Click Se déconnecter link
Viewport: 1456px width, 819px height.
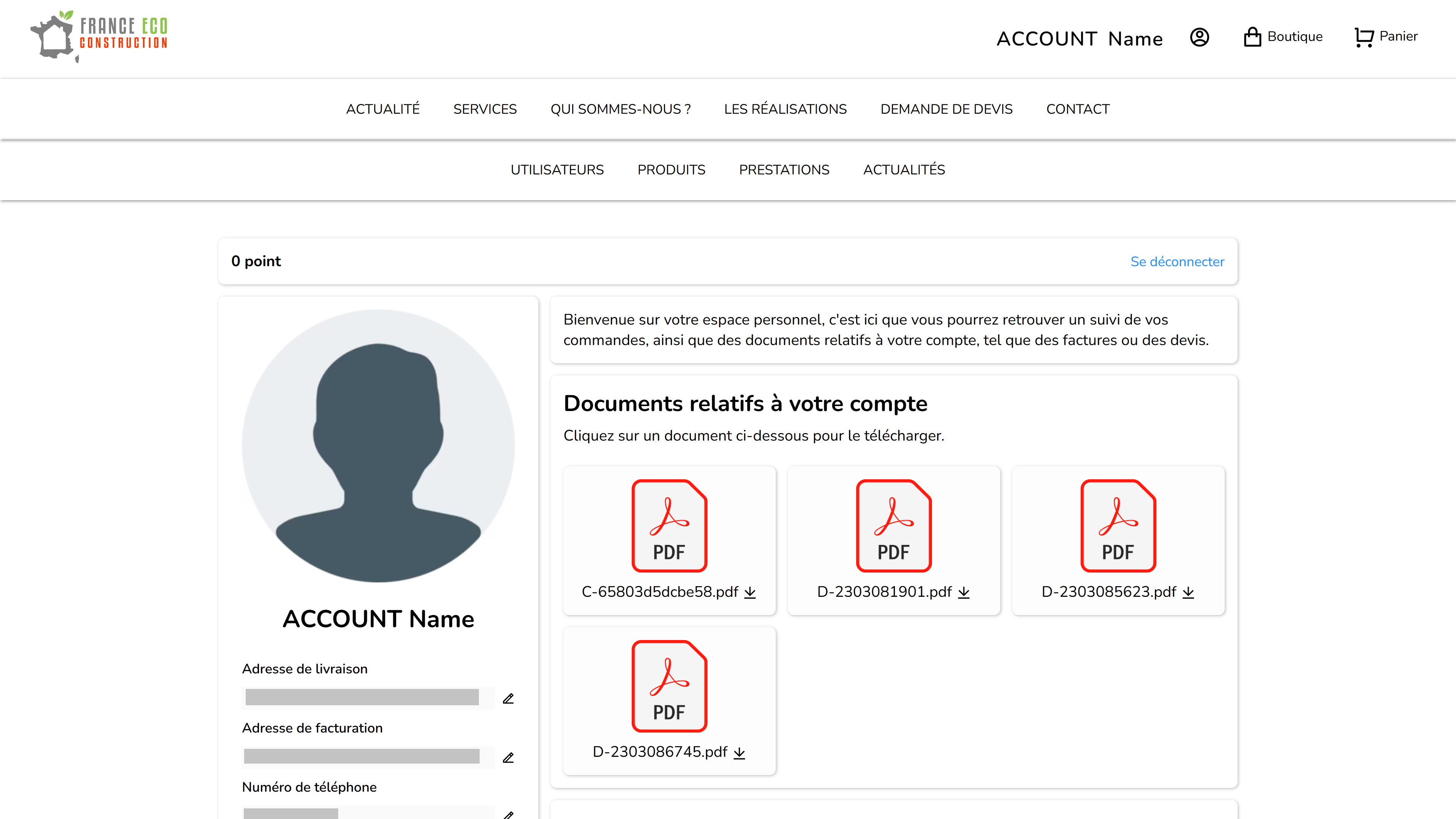(1177, 262)
